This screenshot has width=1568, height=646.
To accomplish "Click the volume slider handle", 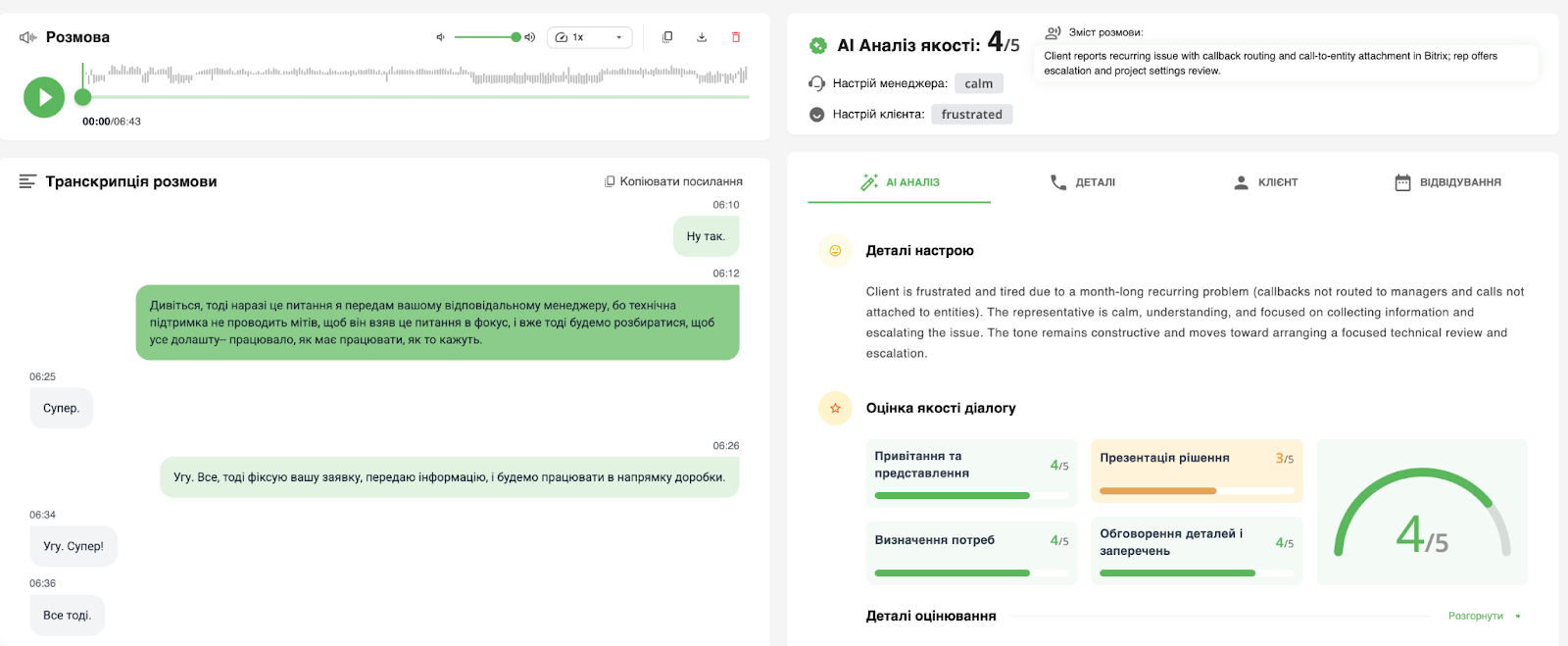I will click(515, 37).
